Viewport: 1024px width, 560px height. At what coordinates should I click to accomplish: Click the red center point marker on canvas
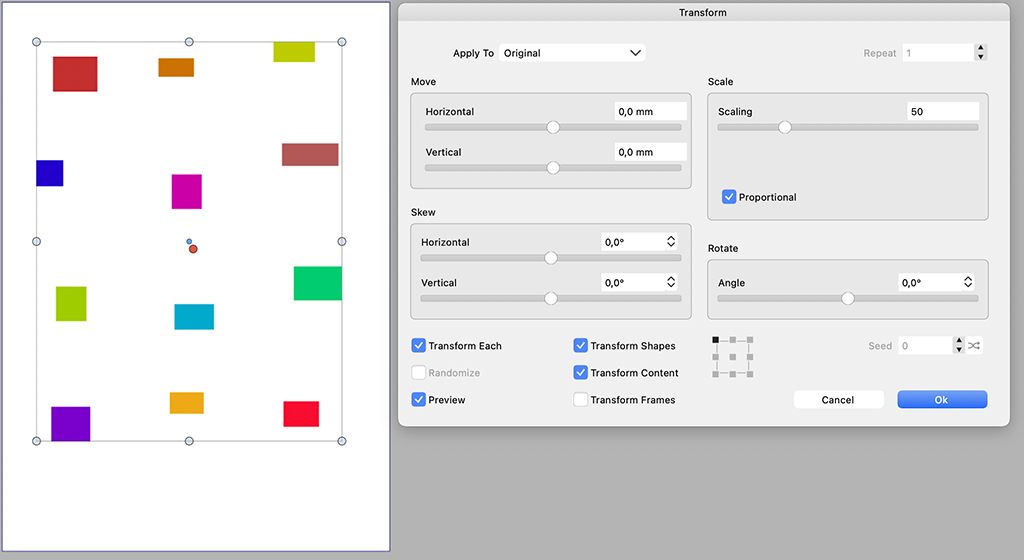193,249
